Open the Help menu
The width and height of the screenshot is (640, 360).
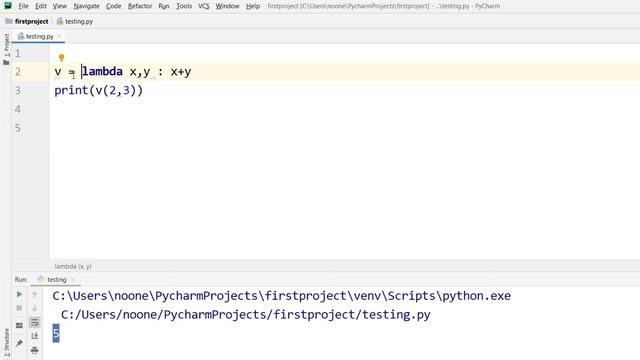pos(253,6)
